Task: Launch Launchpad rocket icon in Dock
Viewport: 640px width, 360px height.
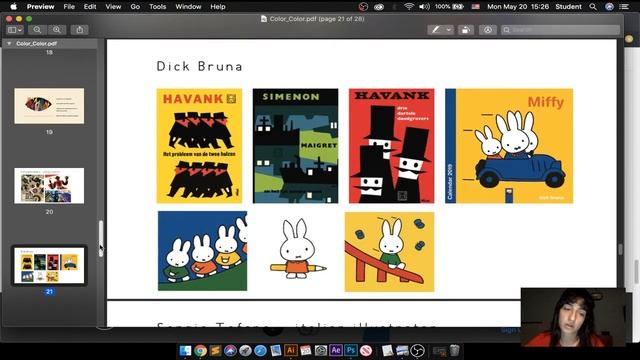Action: (246, 351)
